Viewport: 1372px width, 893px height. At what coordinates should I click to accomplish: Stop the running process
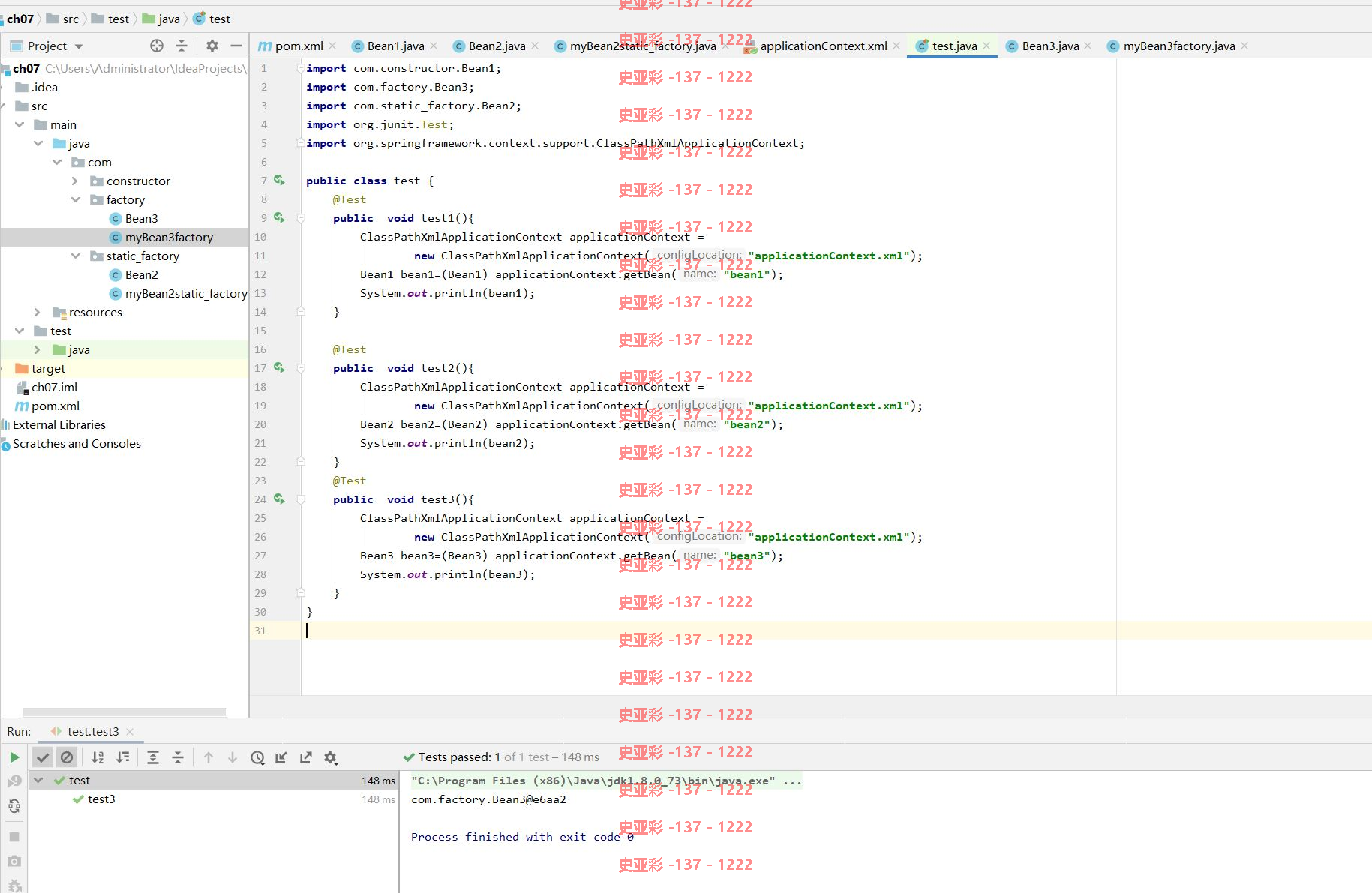[14, 836]
